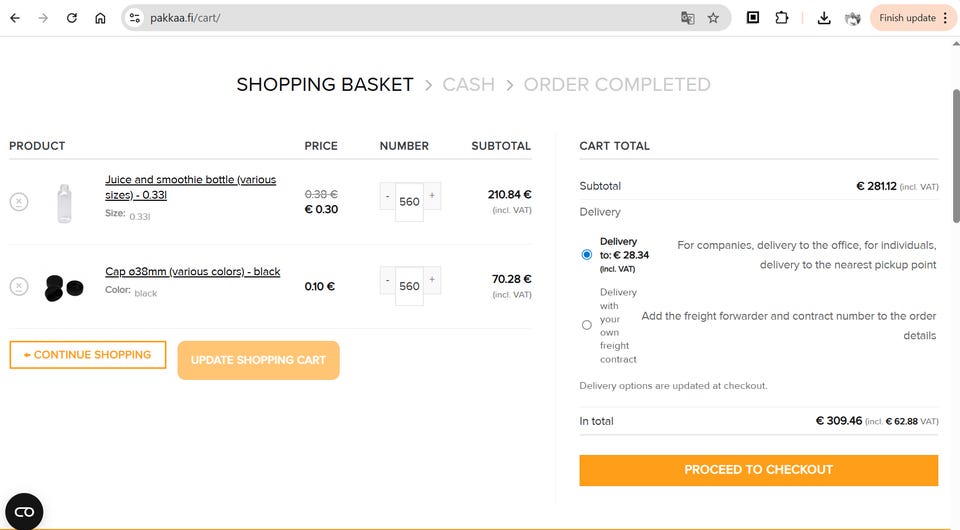Screen dimensions: 960x530
Task: Open the browser downloads icon
Action: 824,18
